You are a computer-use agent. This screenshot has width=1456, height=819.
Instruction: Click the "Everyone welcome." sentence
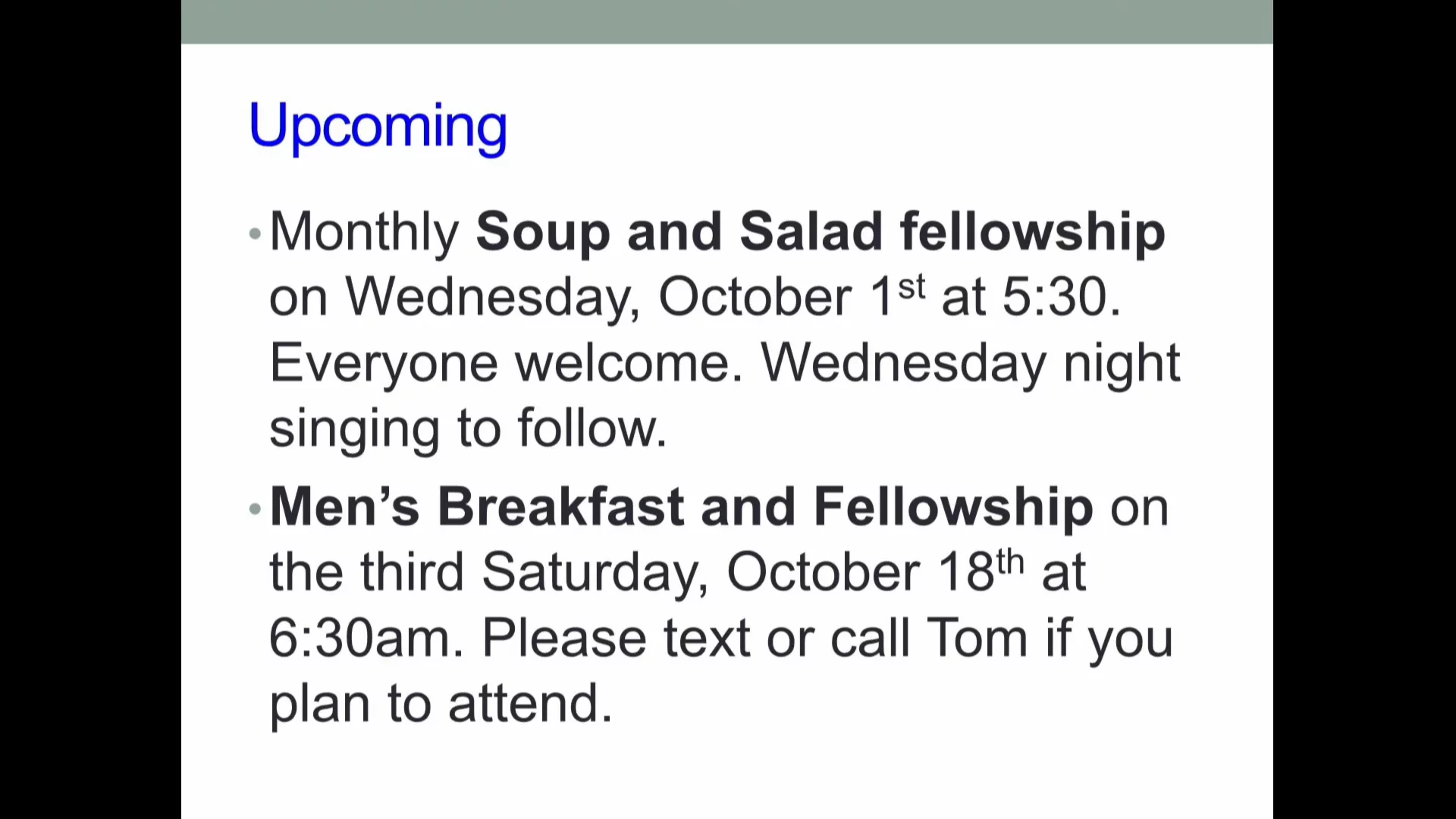point(506,363)
